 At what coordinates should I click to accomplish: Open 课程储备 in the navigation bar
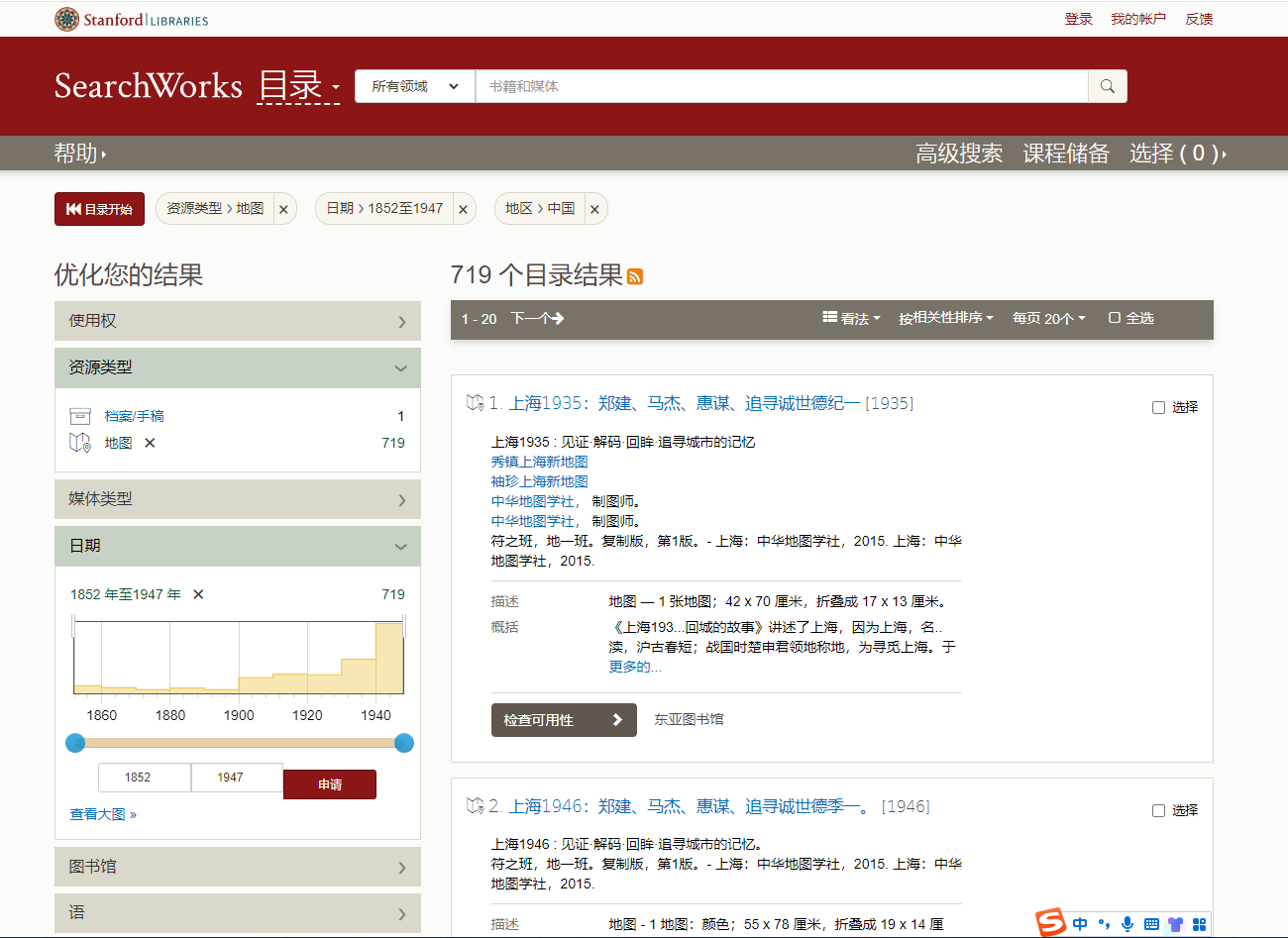(x=1065, y=154)
